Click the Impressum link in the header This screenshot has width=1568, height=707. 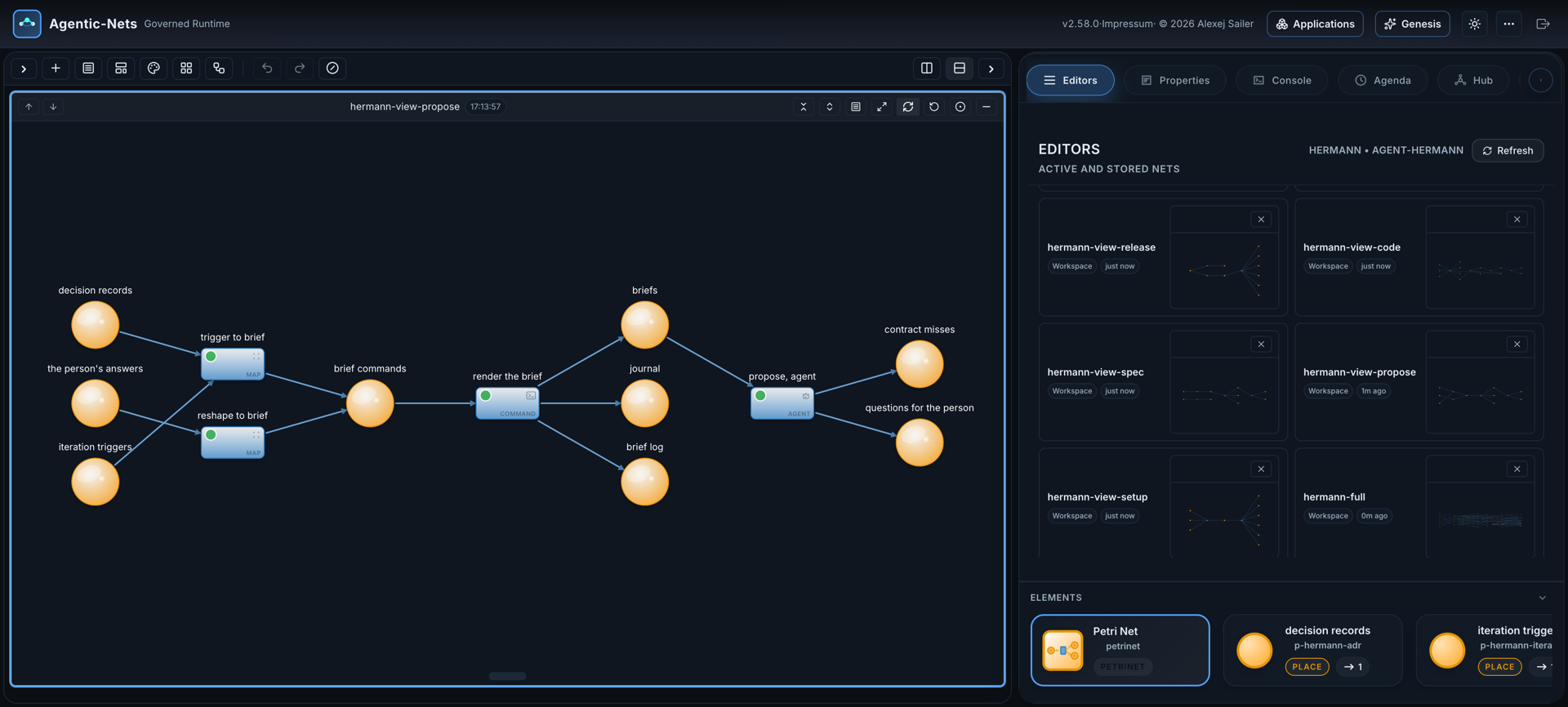1128,24
